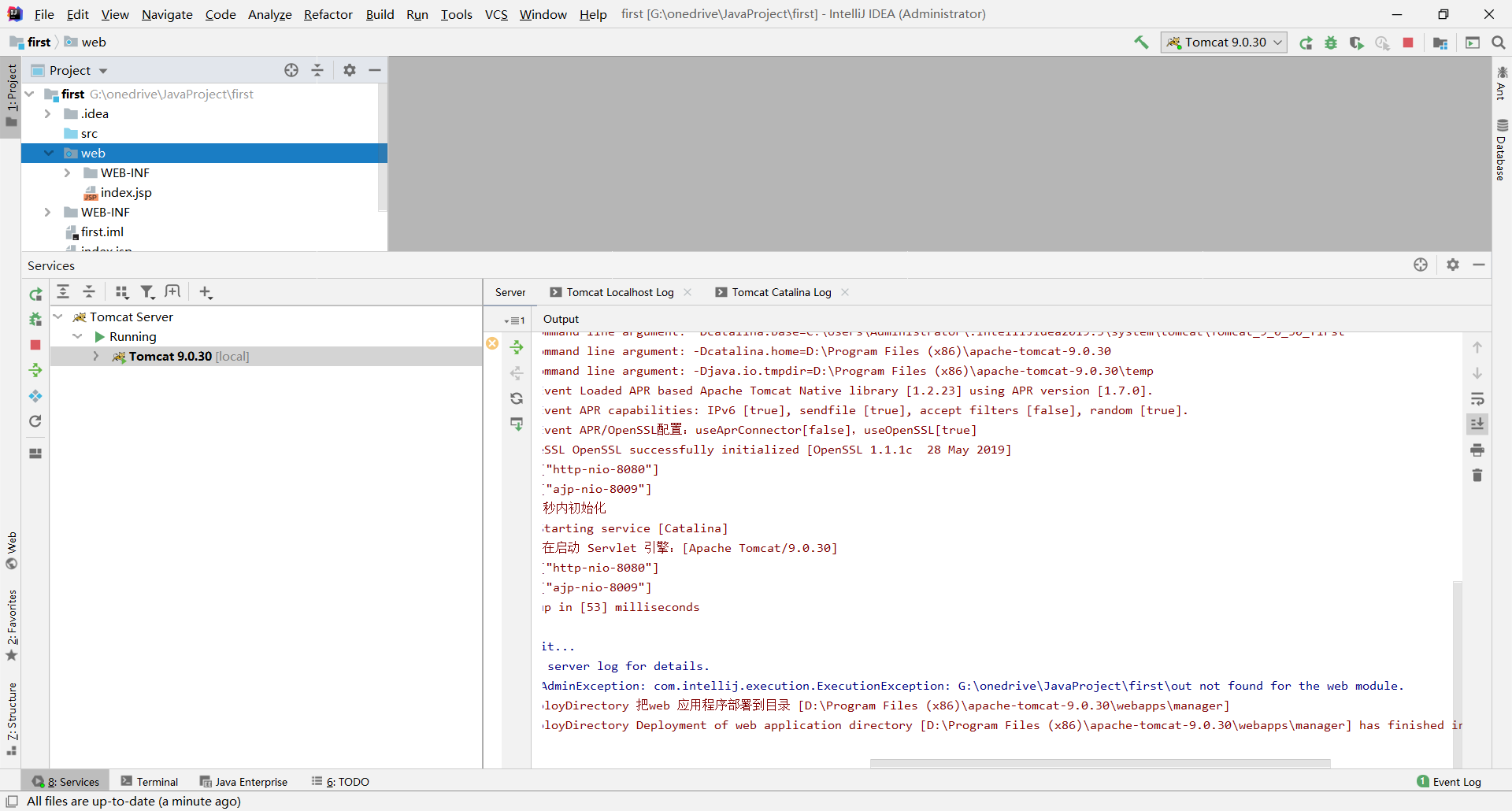Click the Print icon beside the console
This screenshot has width=1512, height=811.
tap(1477, 450)
